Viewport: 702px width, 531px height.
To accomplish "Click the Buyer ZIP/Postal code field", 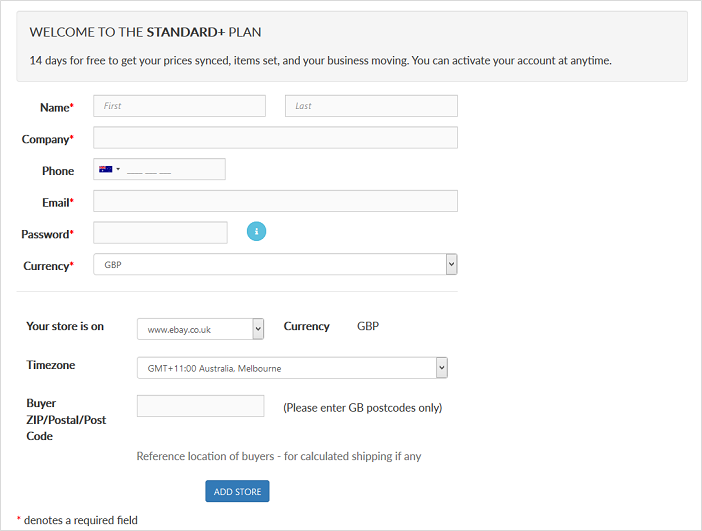I will (x=200, y=406).
